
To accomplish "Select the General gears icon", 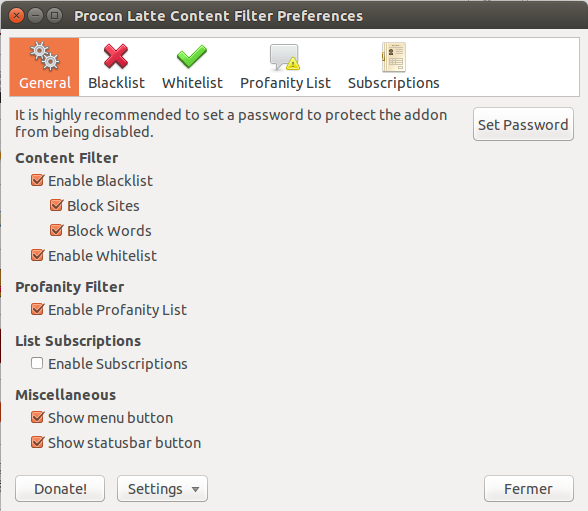I will (45, 56).
